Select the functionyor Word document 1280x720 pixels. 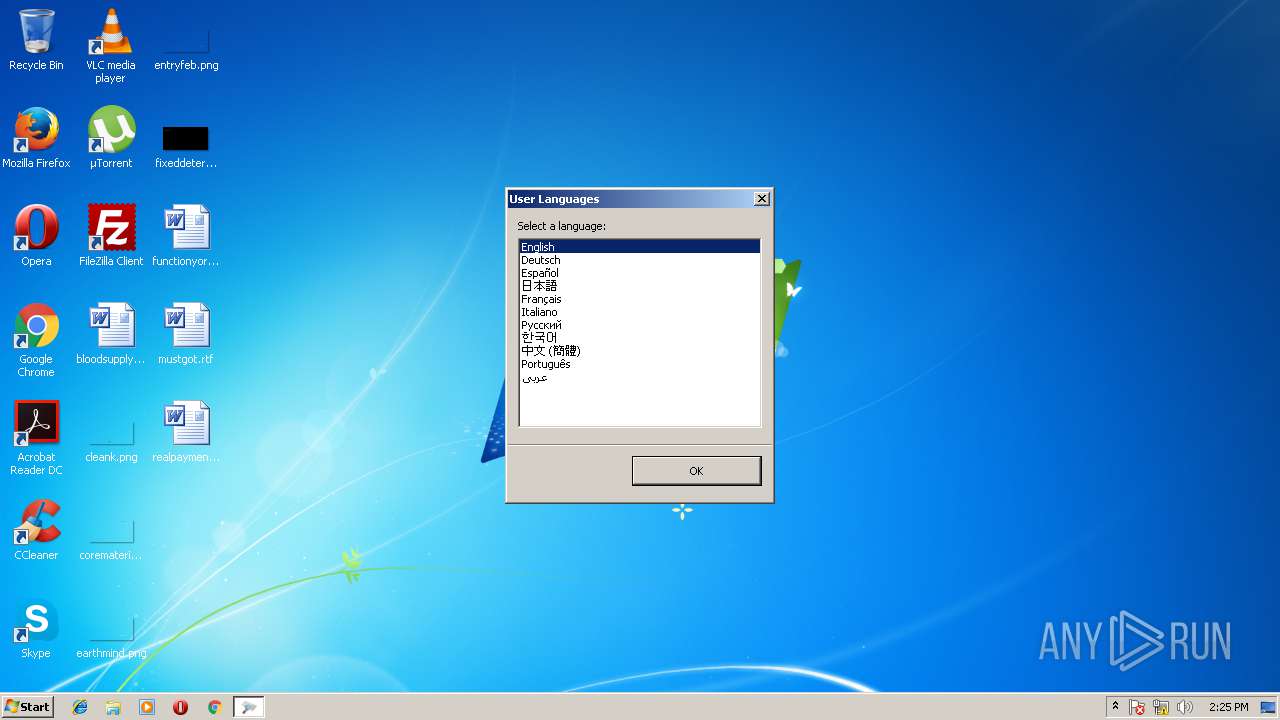(x=186, y=236)
